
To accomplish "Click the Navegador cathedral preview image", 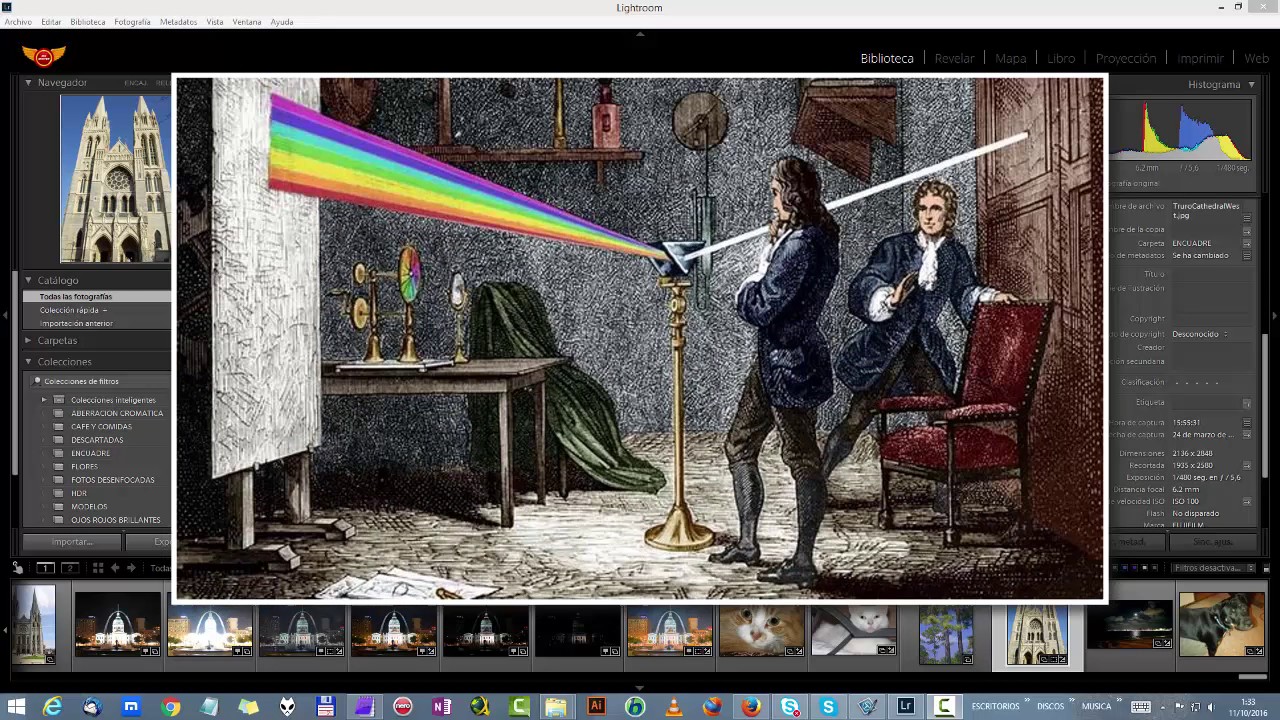I will (x=115, y=179).
